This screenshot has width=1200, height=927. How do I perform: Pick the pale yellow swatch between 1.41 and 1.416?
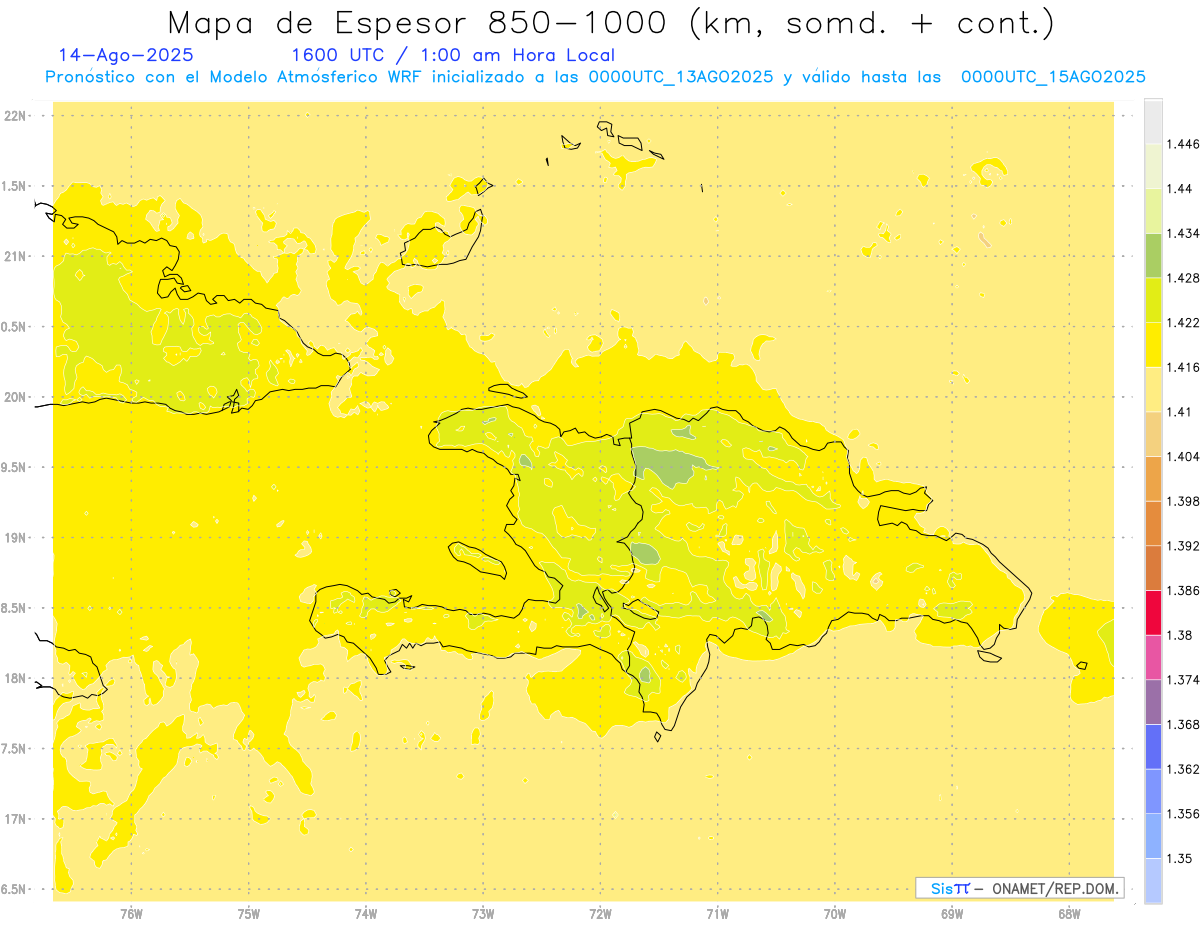click(x=1153, y=389)
